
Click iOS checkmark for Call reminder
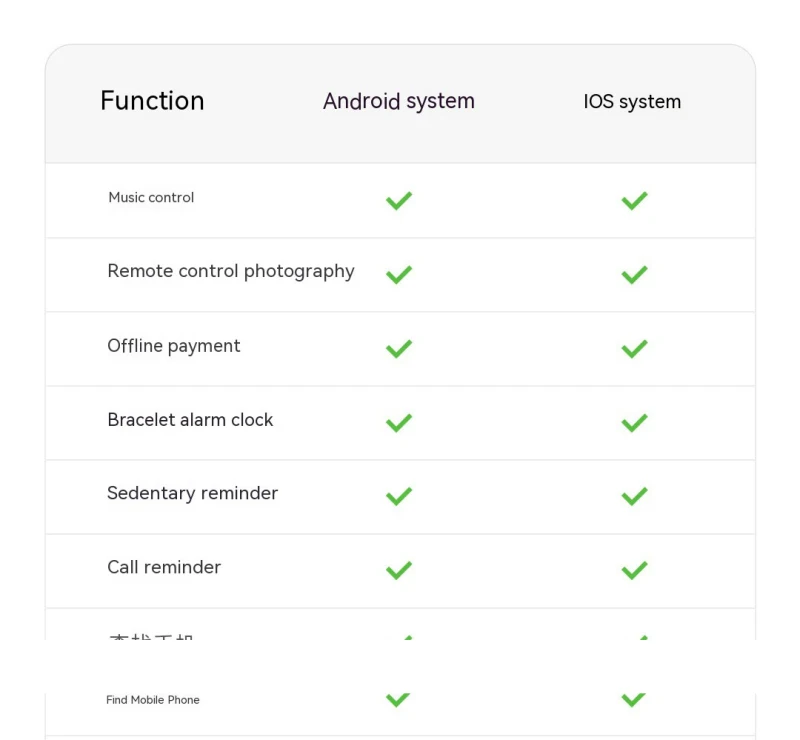[x=634, y=570]
